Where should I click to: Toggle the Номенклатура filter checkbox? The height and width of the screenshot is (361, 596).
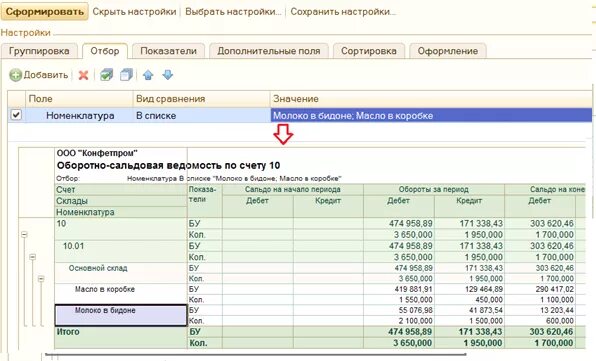[x=16, y=115]
